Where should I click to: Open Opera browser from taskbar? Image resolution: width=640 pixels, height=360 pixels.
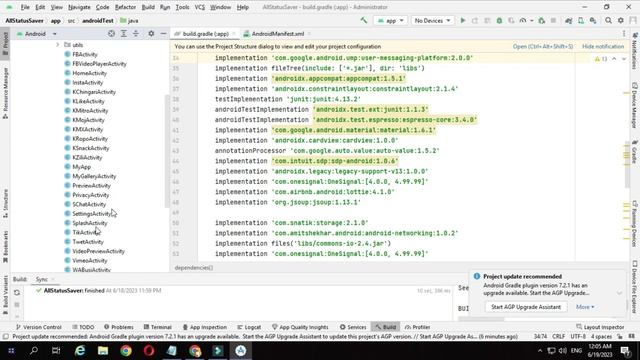[149, 351]
